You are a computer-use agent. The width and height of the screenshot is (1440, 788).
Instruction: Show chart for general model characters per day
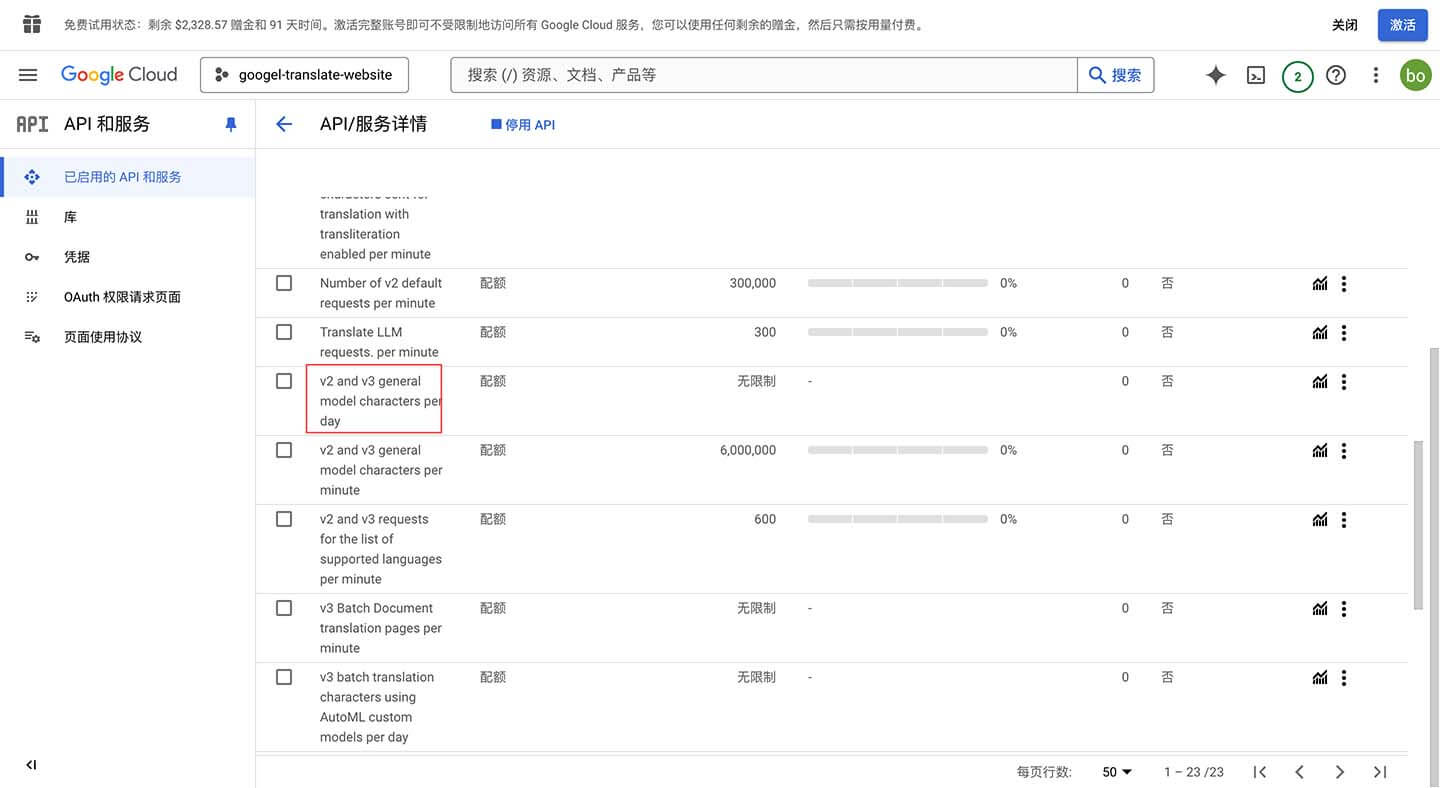[x=1320, y=382]
